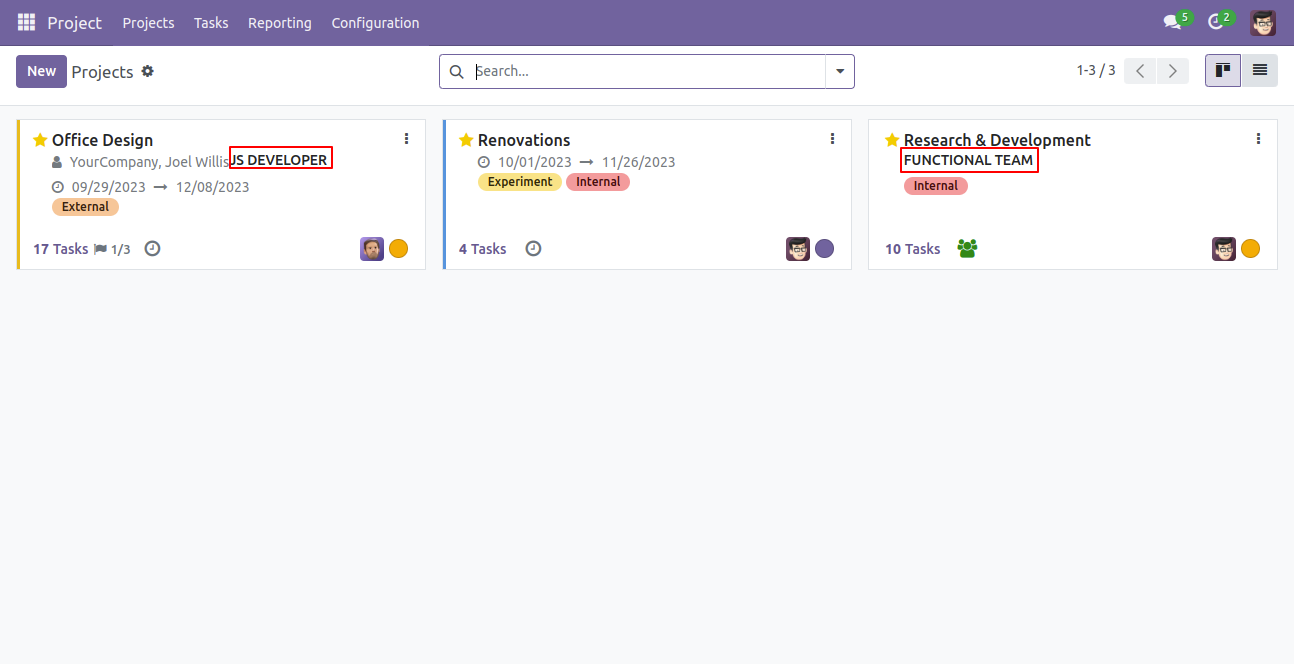1294x664 pixels.
Task: Open the three-dot menu on Renovations card
Action: [x=832, y=139]
